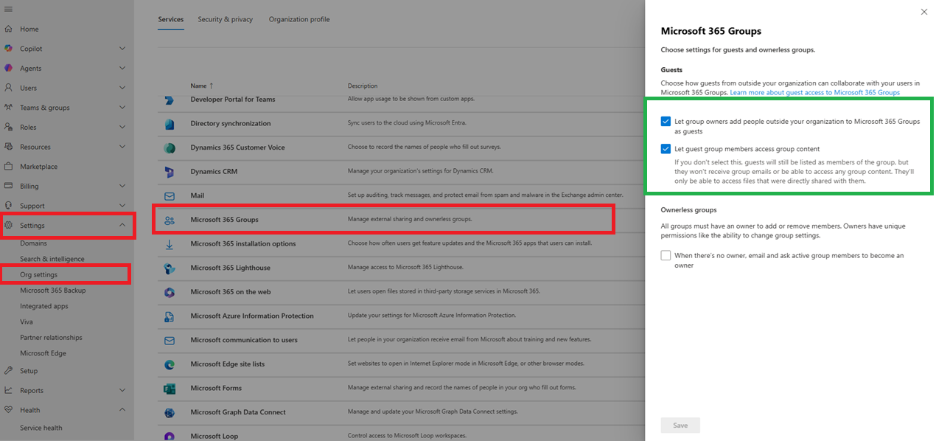Image resolution: width=936 pixels, height=441 pixels.
Task: Open the Organization profile tab
Action: click(299, 20)
